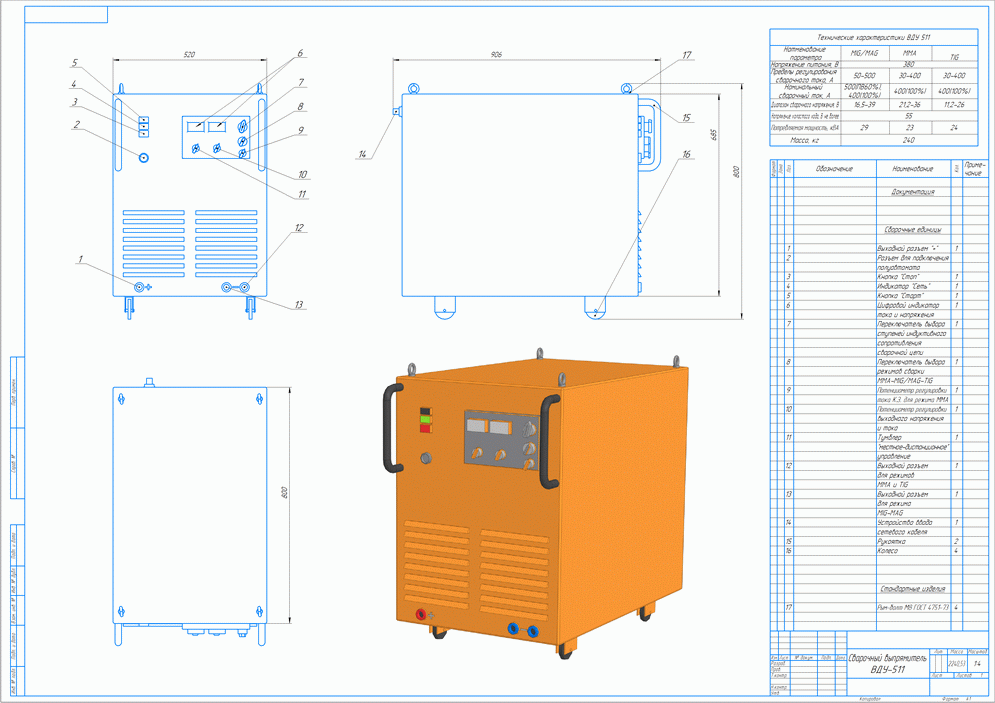Select the "Наименование" column header

[x=913, y=169]
